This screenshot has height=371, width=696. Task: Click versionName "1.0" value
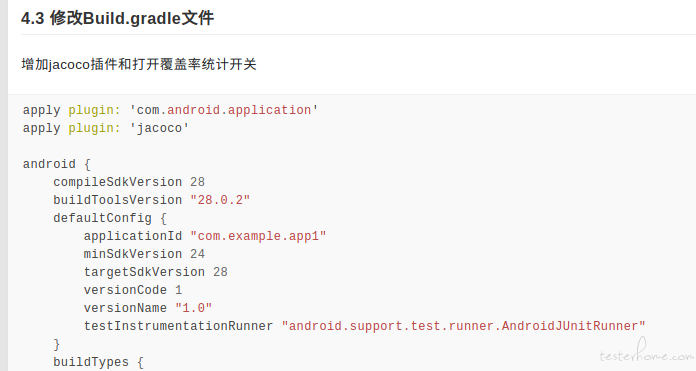[x=194, y=308]
